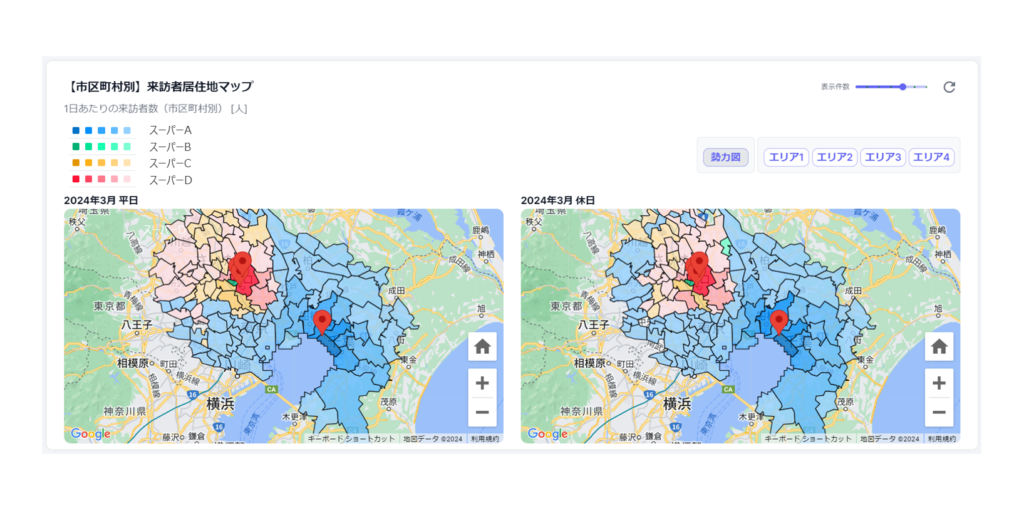Open 利用規約 link on the weekday map
Screen dimensions: 1024x511
[x=485, y=439]
